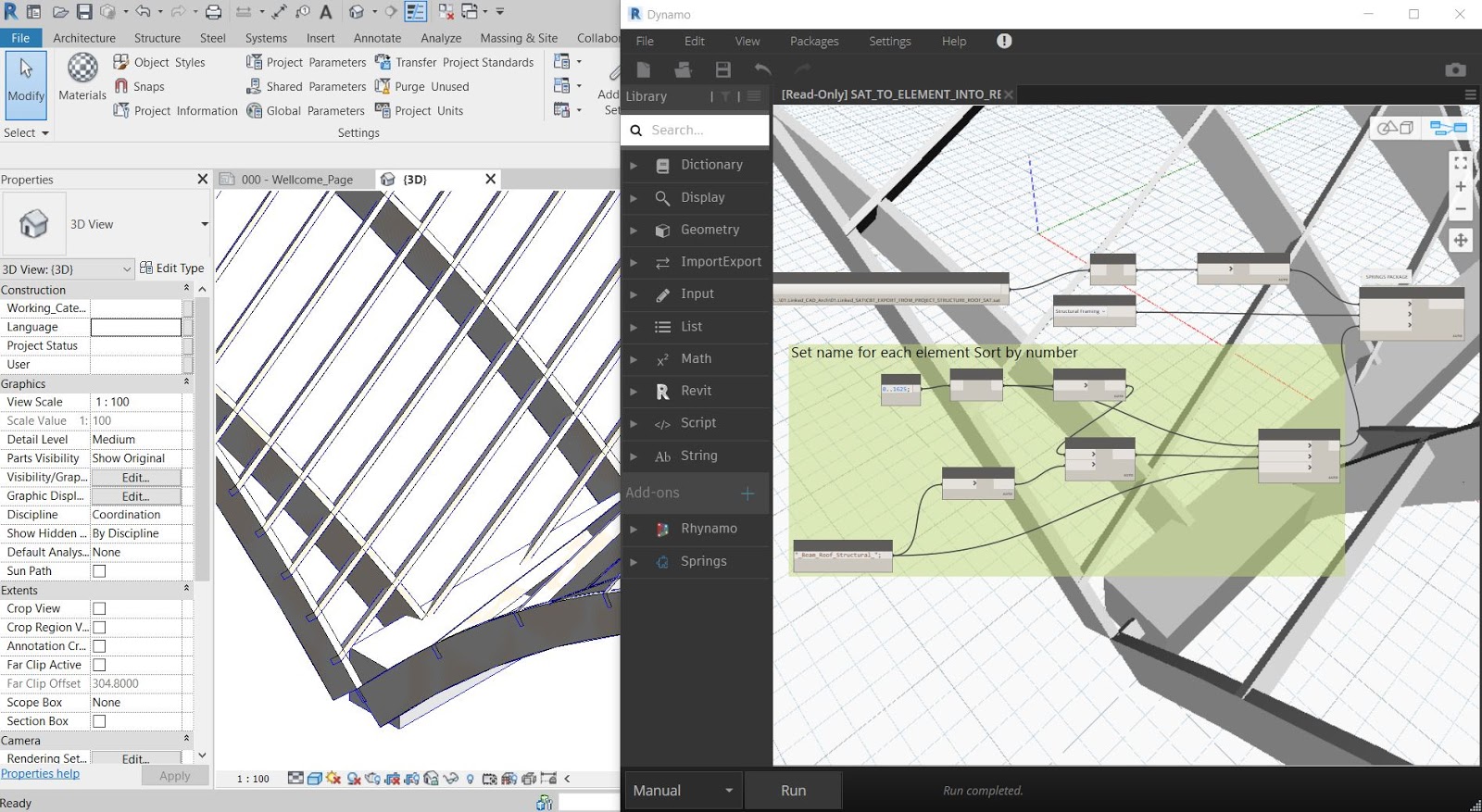1482x812 pixels.
Task: Click Dynamo New file toolbar icon
Action: point(644,69)
